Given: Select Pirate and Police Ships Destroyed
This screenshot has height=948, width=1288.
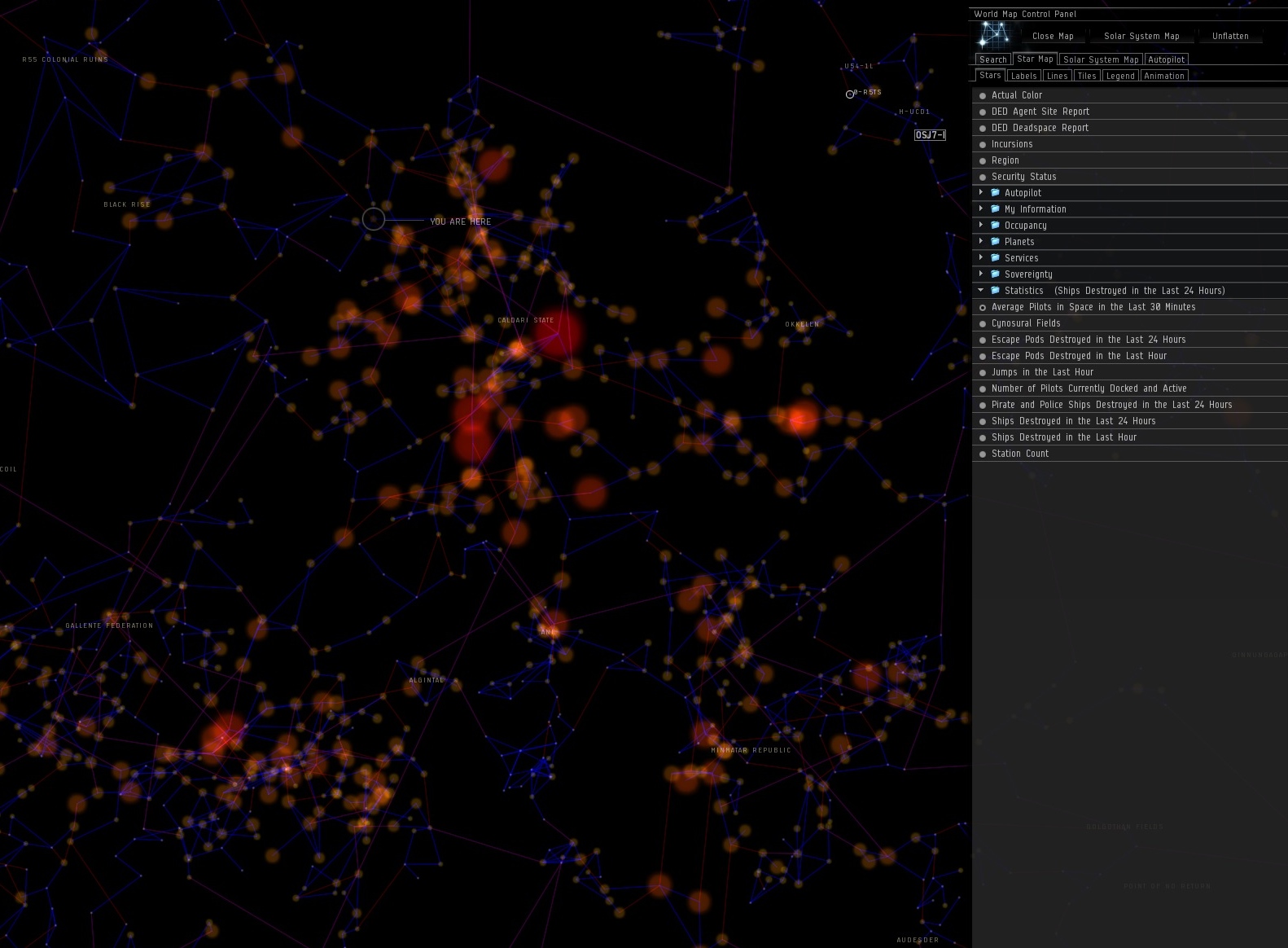Looking at the screenshot, I should coord(1130,405).
